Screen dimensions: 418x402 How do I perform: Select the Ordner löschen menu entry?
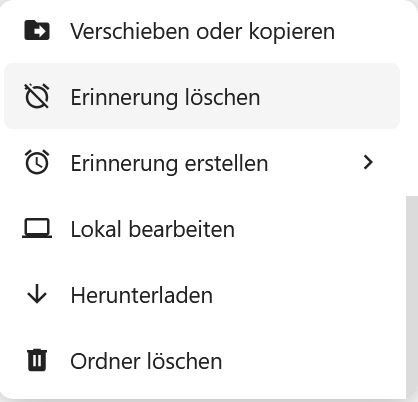[202, 360]
